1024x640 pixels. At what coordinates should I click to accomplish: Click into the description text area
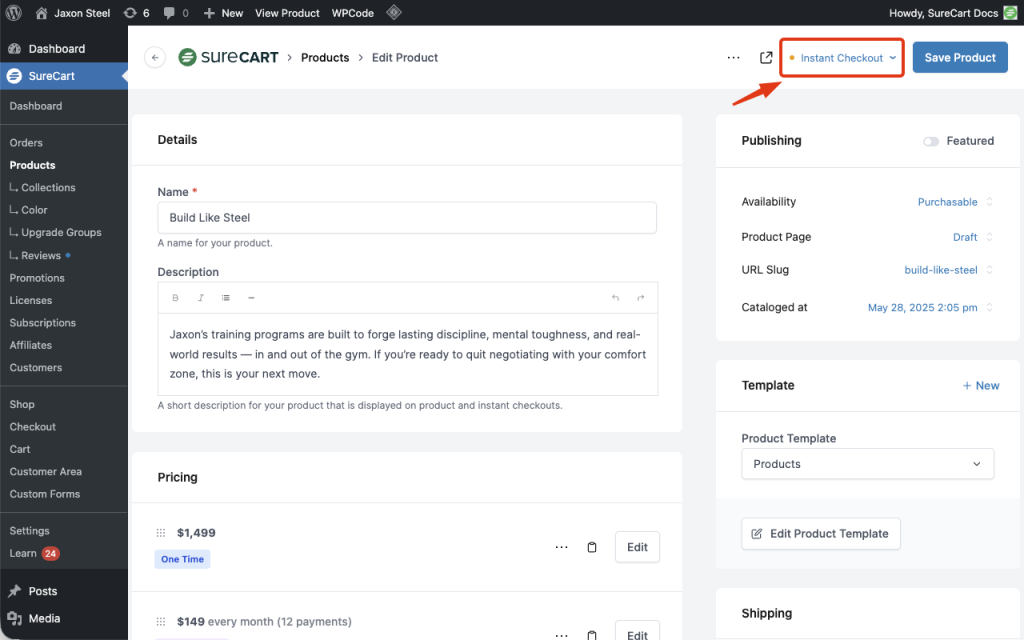[408, 354]
